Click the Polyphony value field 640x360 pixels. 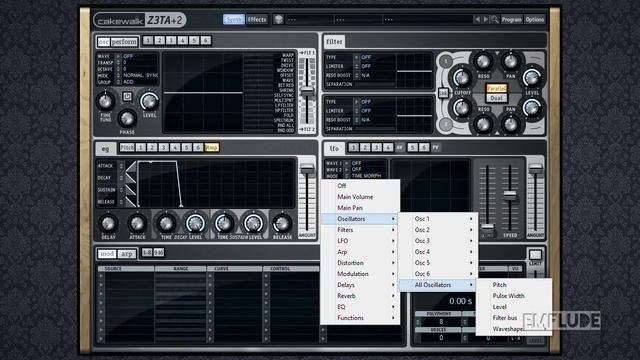pyautogui.click(x=441, y=322)
